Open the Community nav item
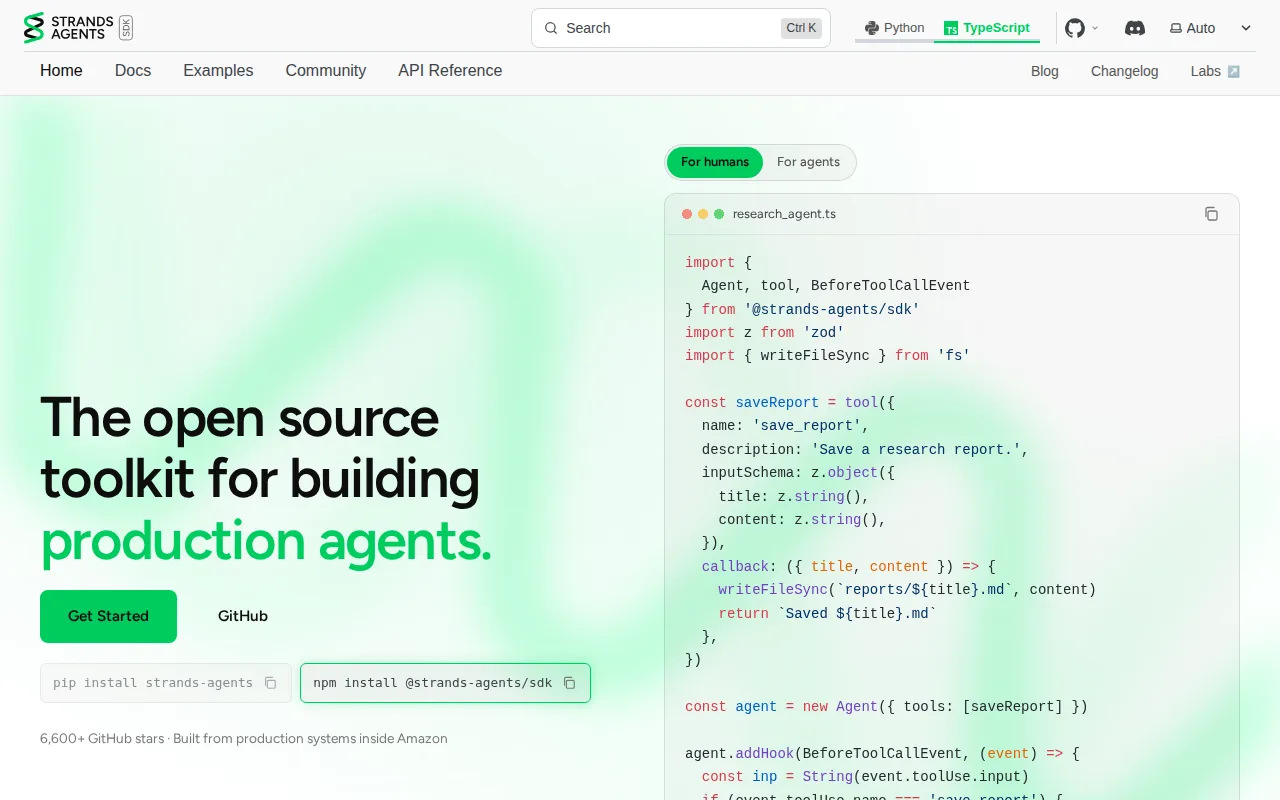Screen dimensions: 1280x800 pyautogui.click(x=326, y=71)
